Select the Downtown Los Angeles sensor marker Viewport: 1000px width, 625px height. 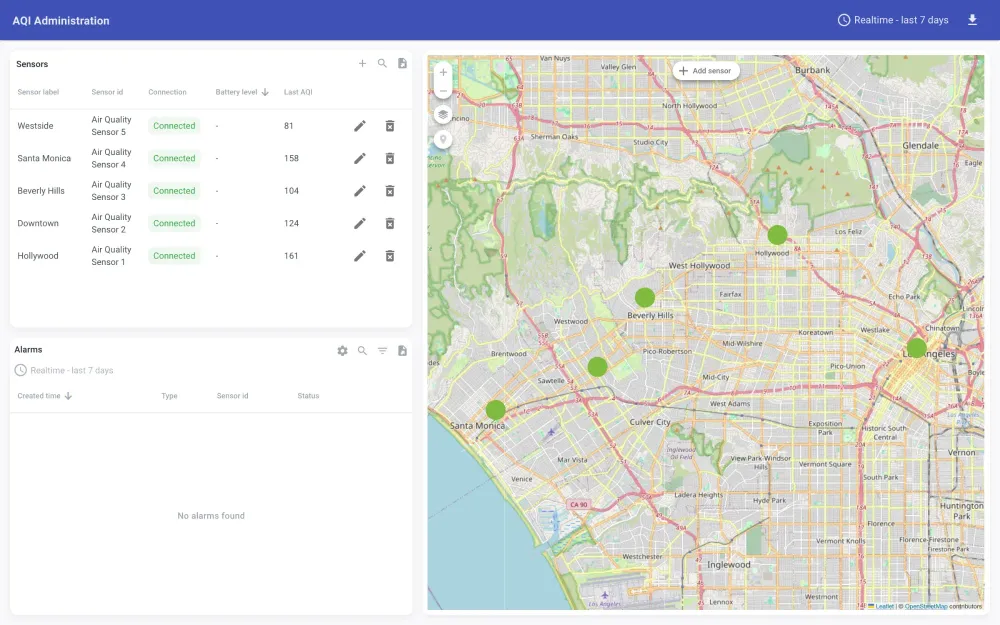pos(916,348)
